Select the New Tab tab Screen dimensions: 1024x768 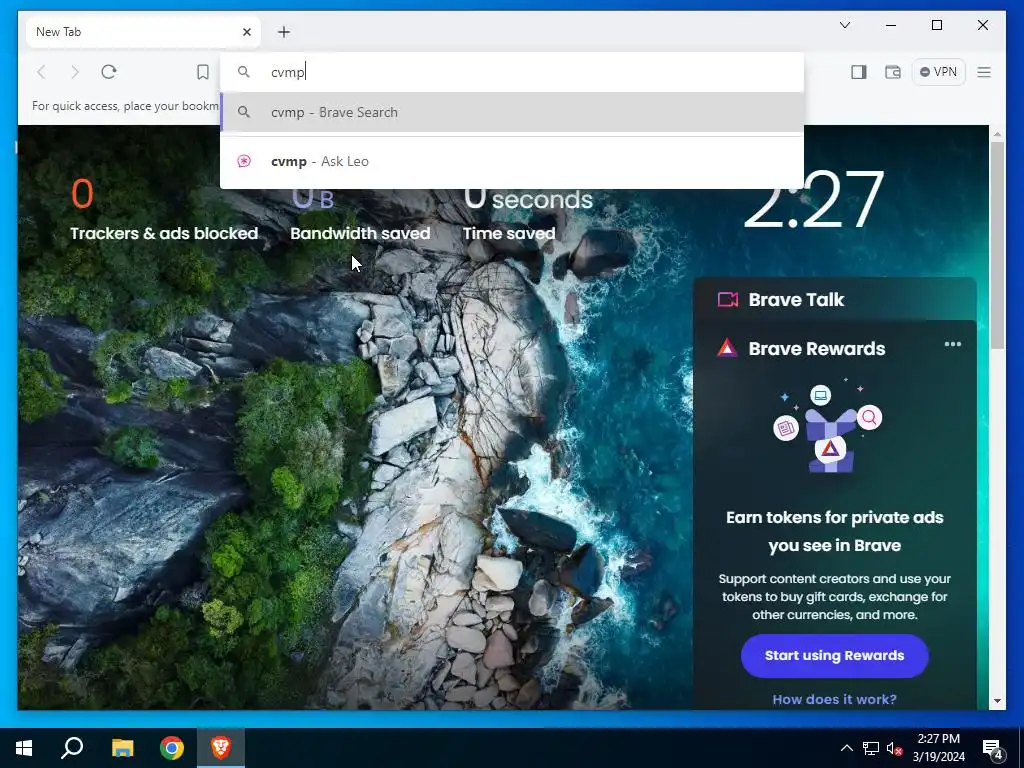coord(143,32)
